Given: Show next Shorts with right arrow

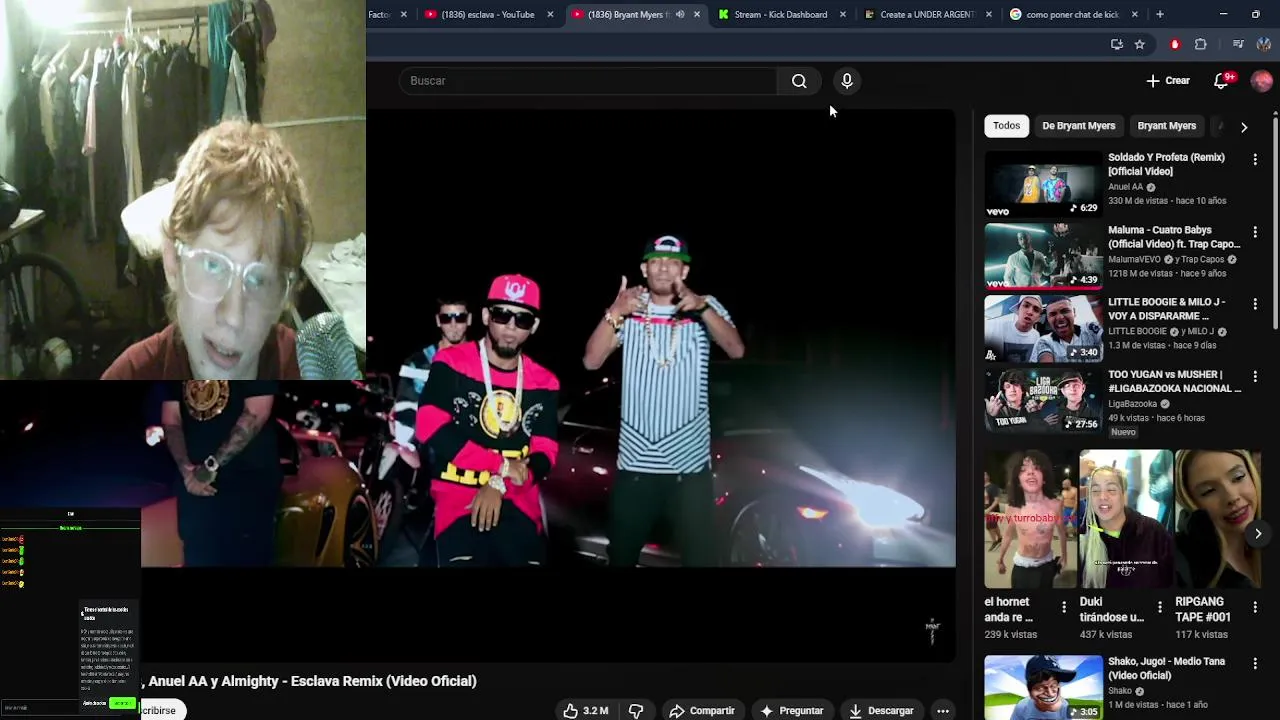Looking at the screenshot, I should tap(1258, 533).
